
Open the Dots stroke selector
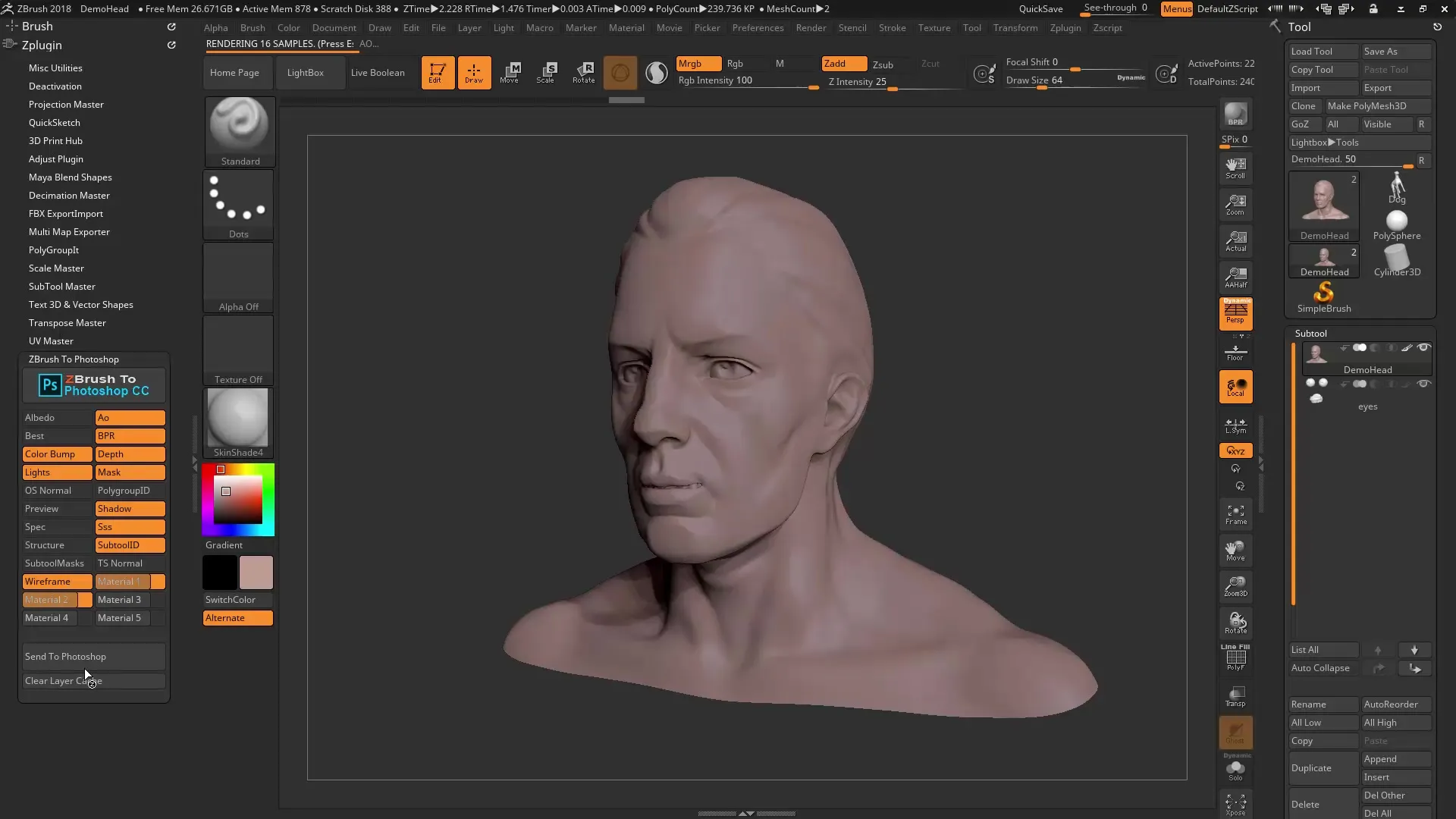tap(238, 205)
